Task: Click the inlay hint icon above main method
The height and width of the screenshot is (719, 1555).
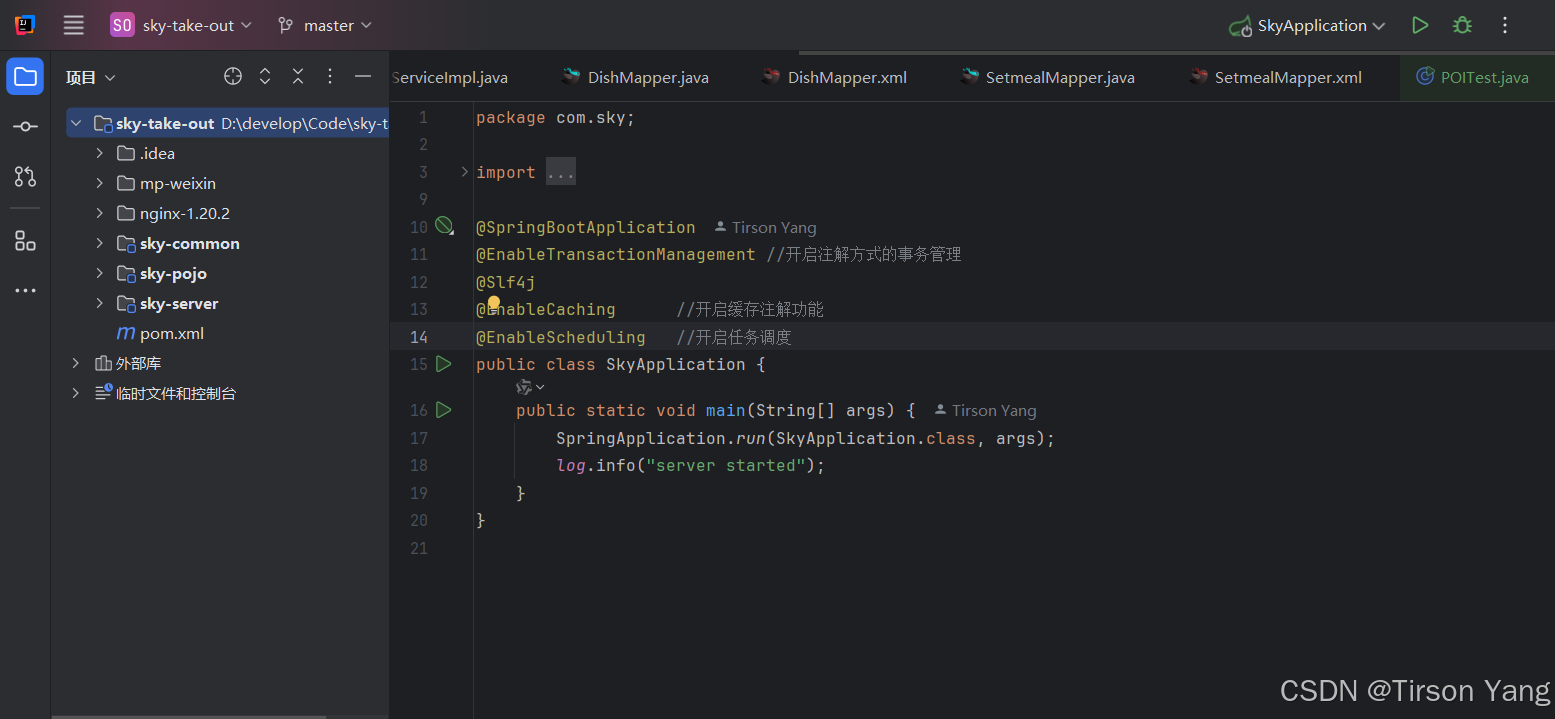Action: click(x=529, y=387)
